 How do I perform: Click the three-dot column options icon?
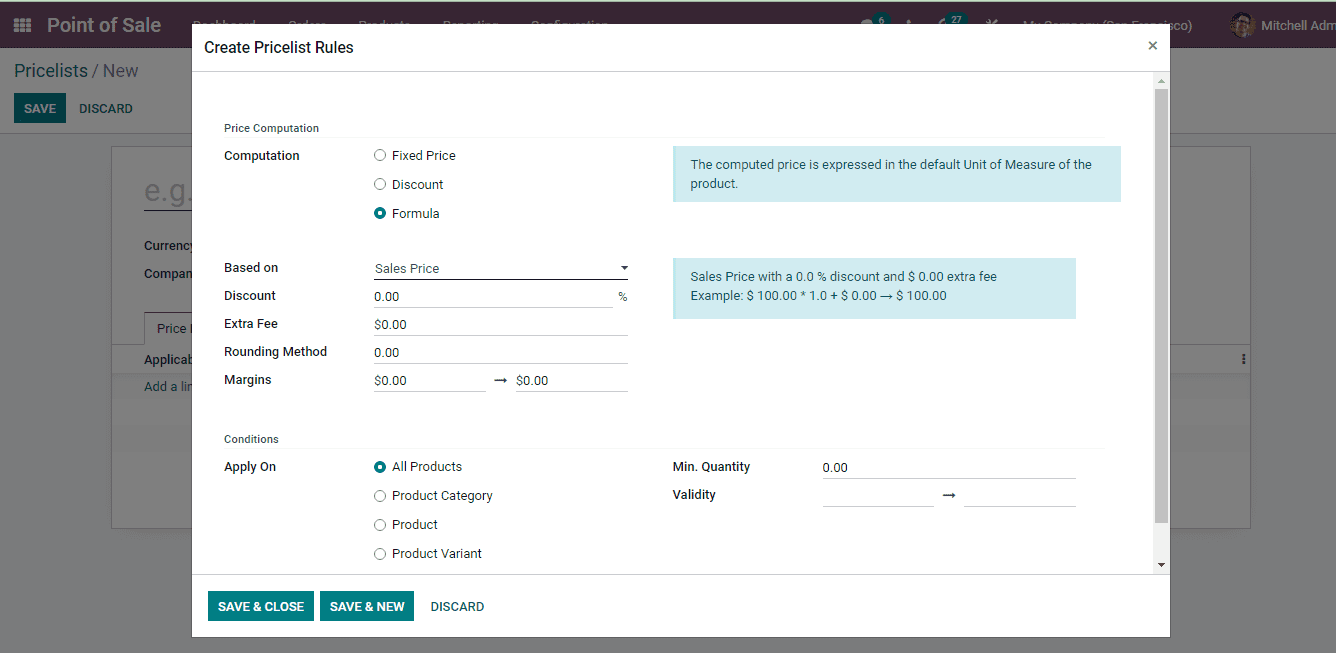(1243, 359)
